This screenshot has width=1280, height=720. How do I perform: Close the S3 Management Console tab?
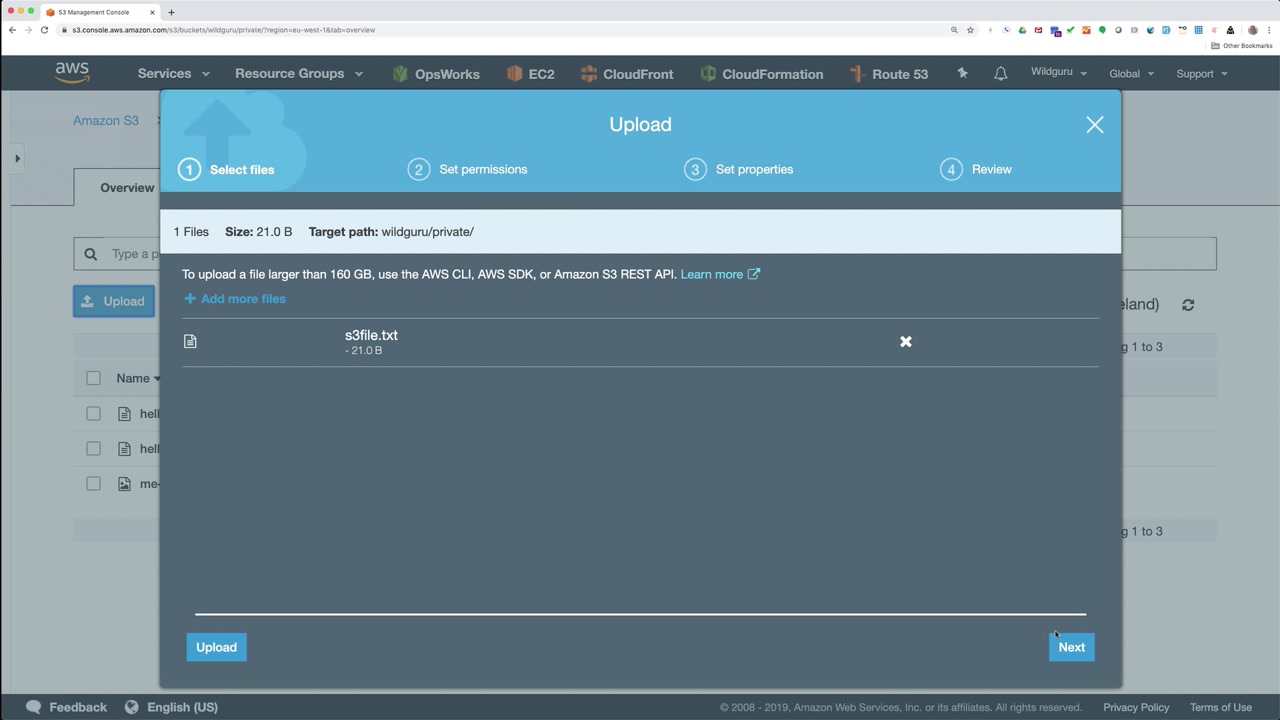153,12
